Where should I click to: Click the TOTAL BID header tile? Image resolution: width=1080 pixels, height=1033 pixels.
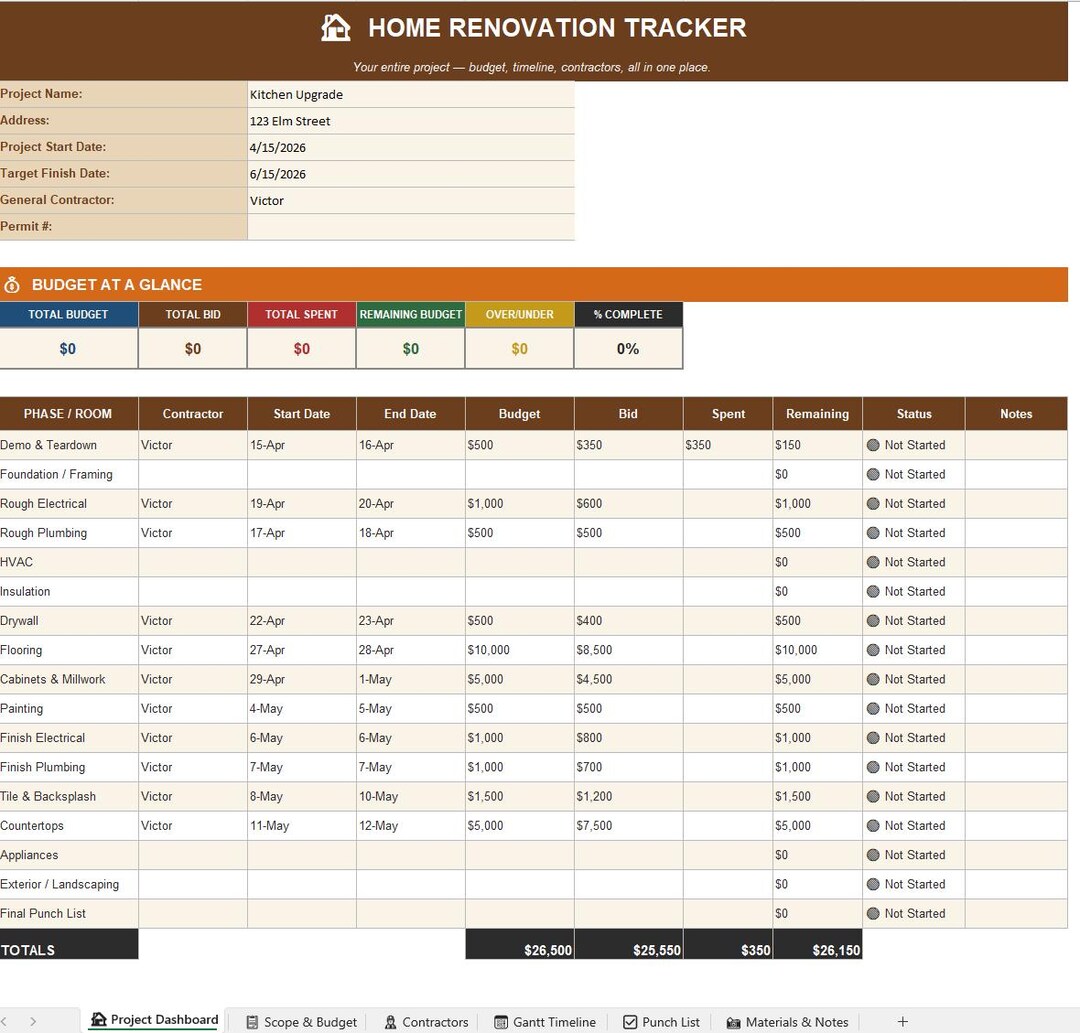click(x=193, y=315)
